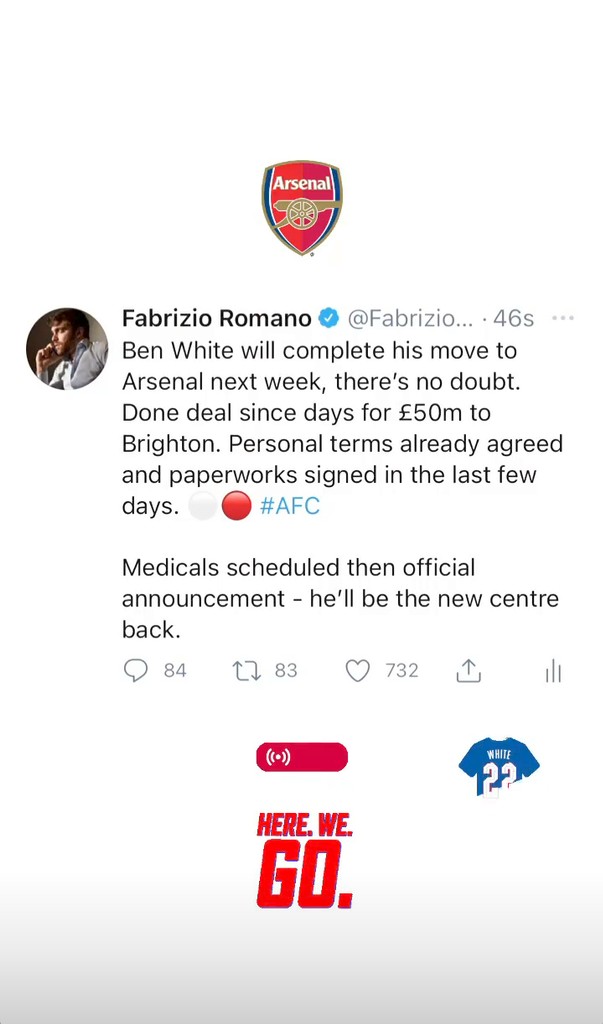Reply to the tweet via speech bubble icon
Screen dimensions: 603x1024
[135, 671]
